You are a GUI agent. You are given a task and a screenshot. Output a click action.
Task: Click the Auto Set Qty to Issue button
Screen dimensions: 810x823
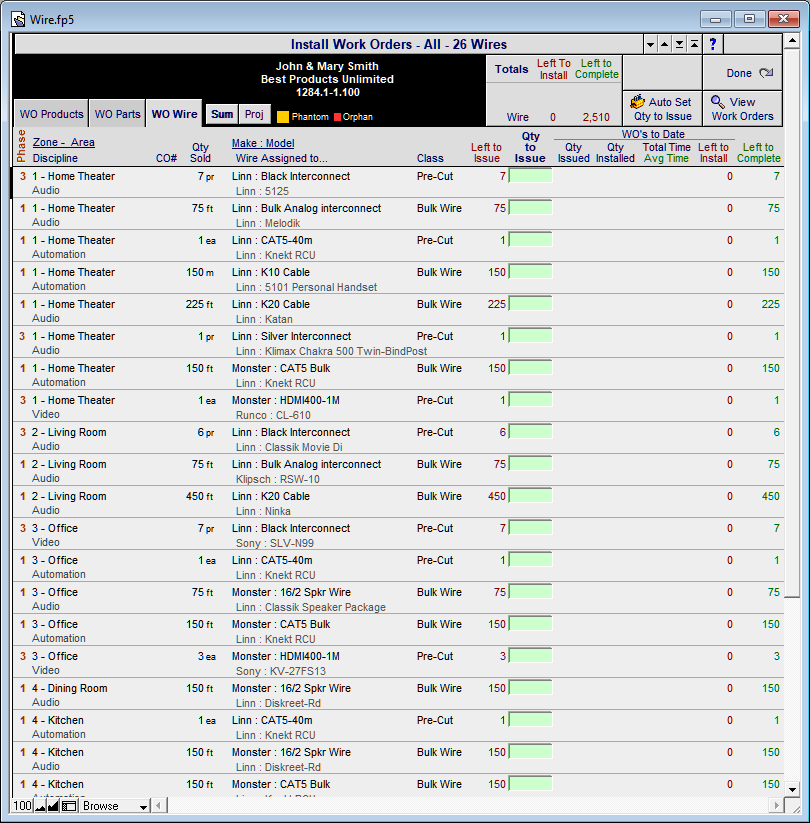[662, 109]
